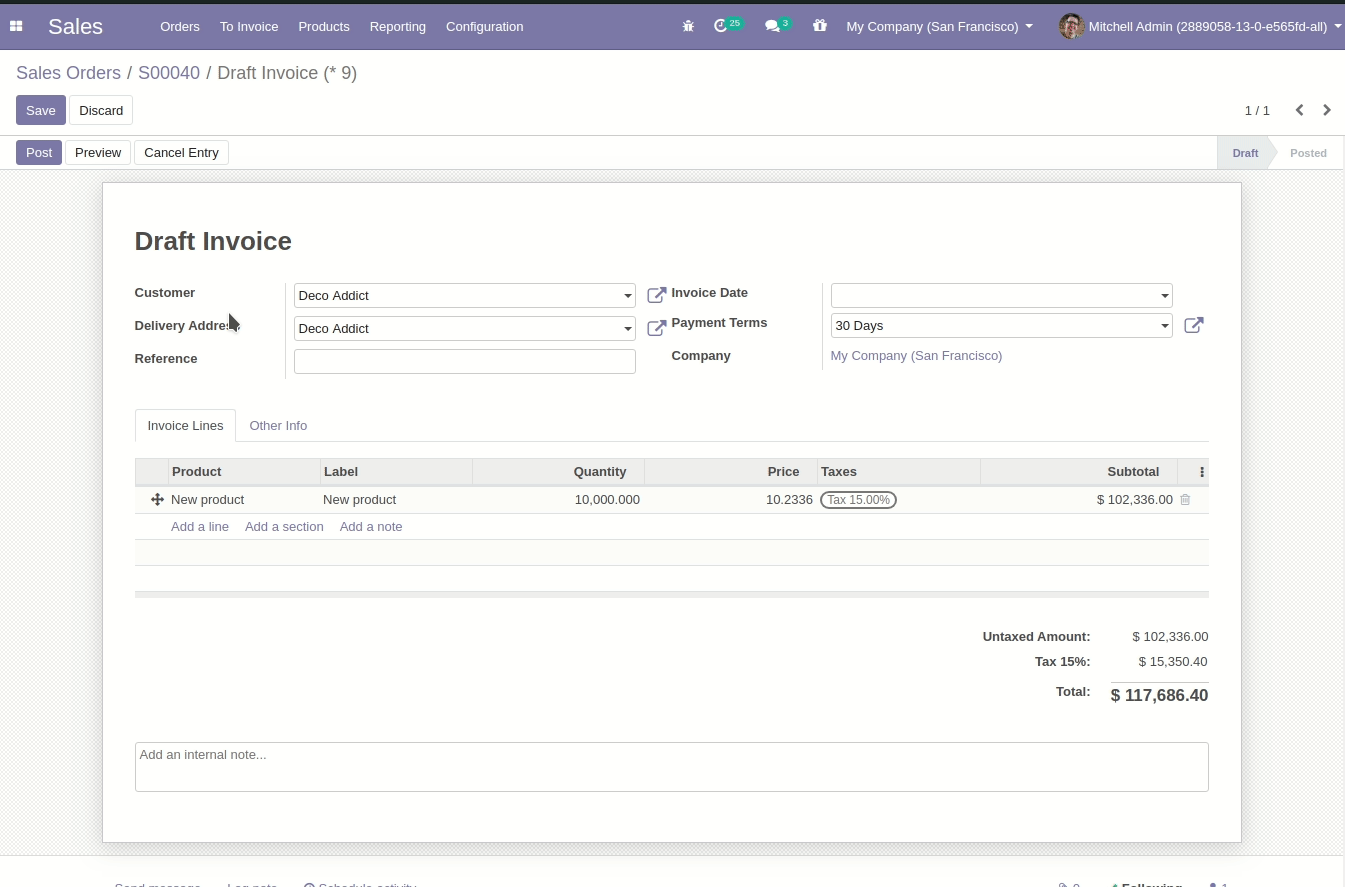Sort by Quantity column header

tap(559, 472)
